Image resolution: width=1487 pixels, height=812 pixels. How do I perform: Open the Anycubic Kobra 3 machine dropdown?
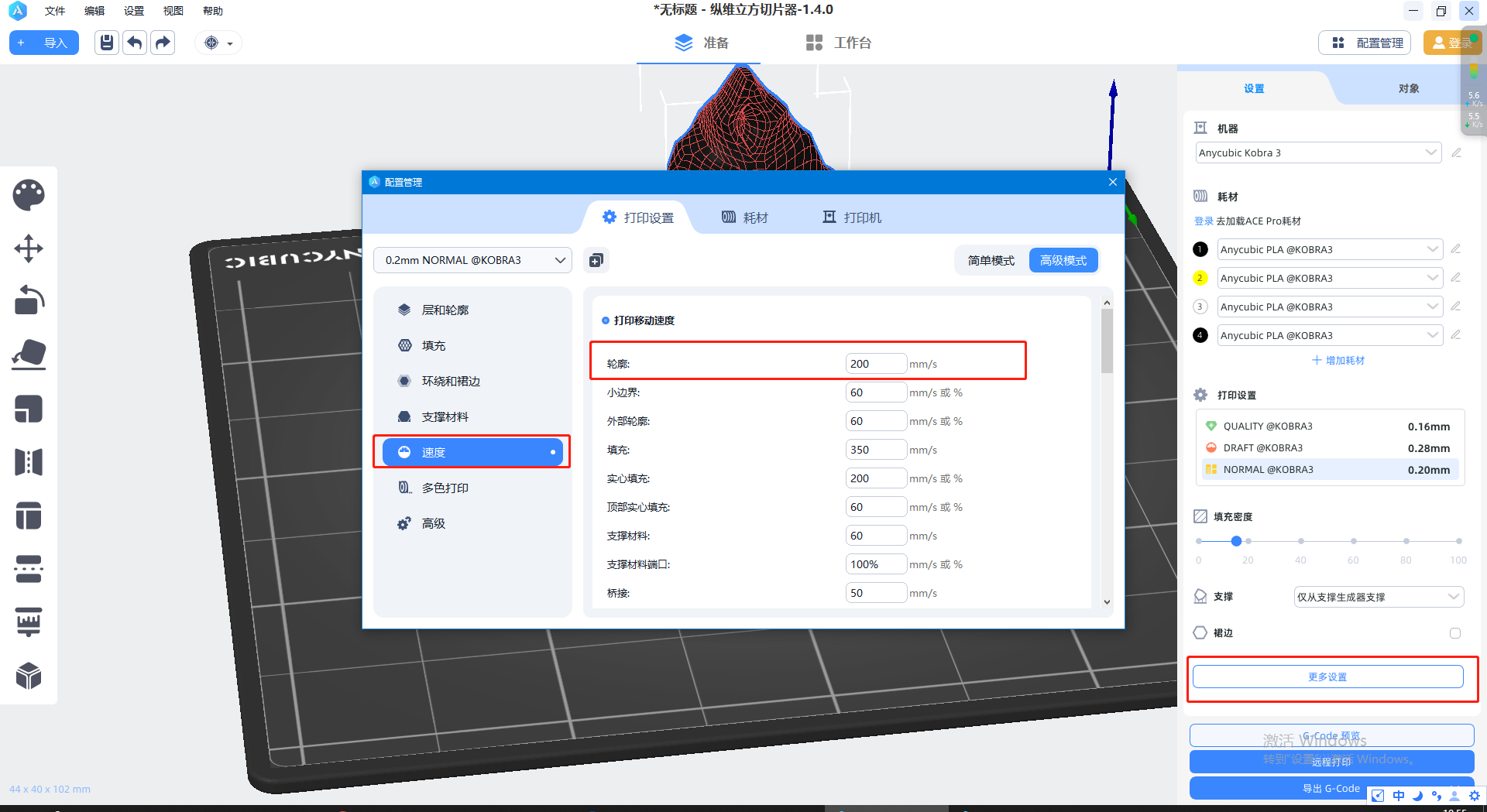click(1318, 152)
